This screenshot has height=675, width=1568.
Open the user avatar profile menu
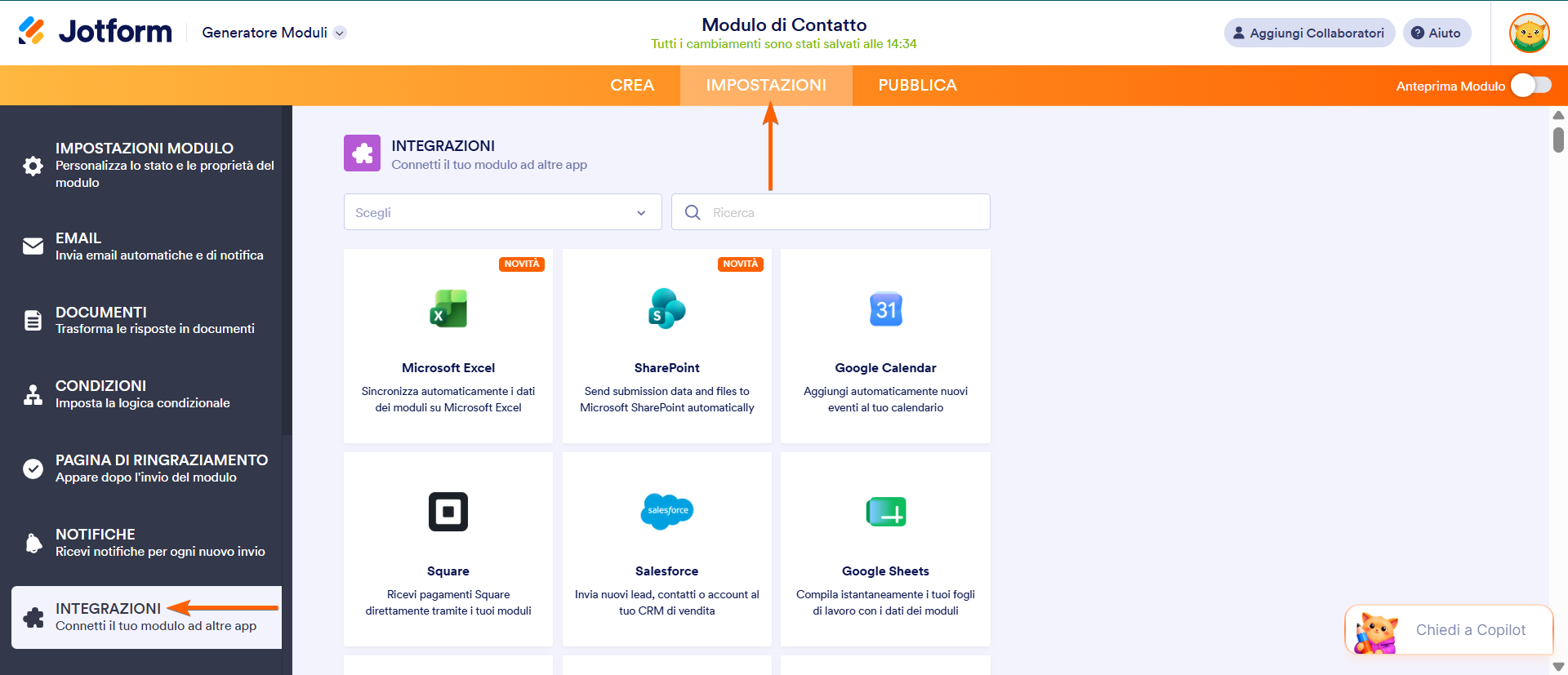tap(1530, 33)
